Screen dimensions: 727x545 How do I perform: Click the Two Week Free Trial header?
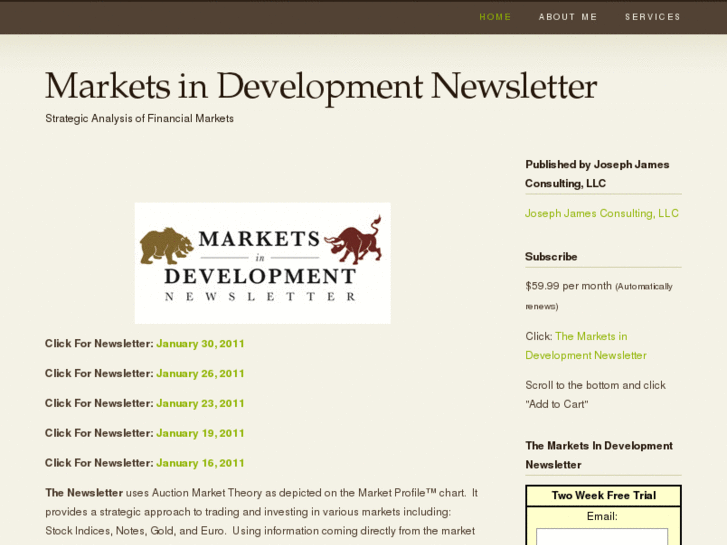[x=603, y=495]
